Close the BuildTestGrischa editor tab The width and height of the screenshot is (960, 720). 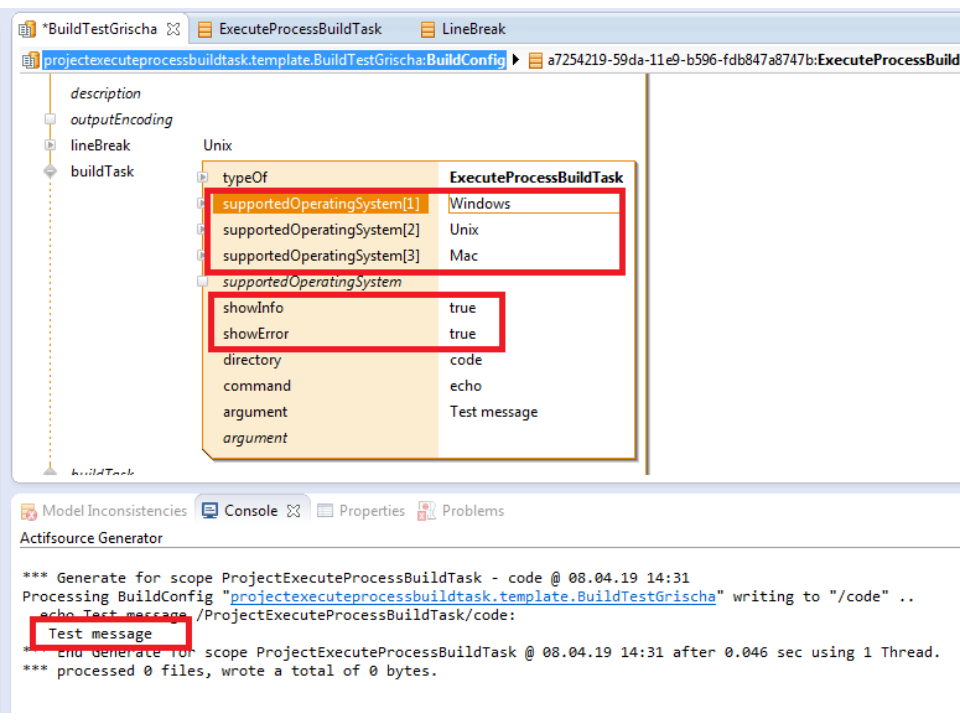[x=173, y=29]
